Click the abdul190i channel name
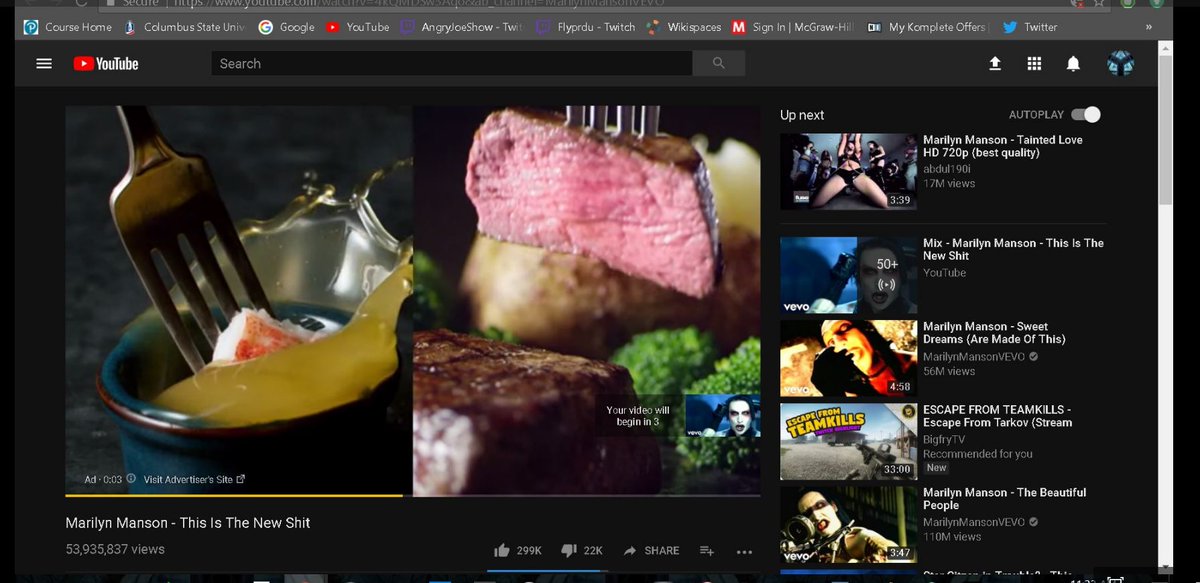Image resolution: width=1200 pixels, height=583 pixels. (949, 169)
